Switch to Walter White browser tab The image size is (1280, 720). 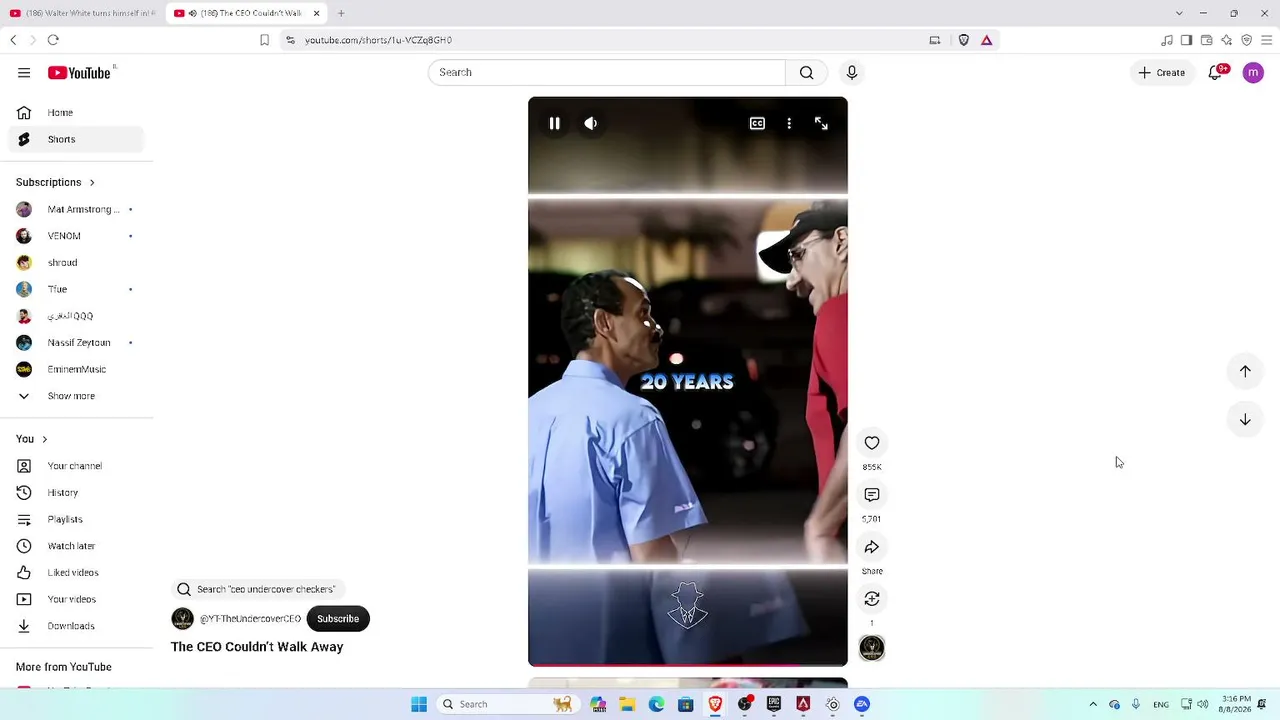coord(81,13)
